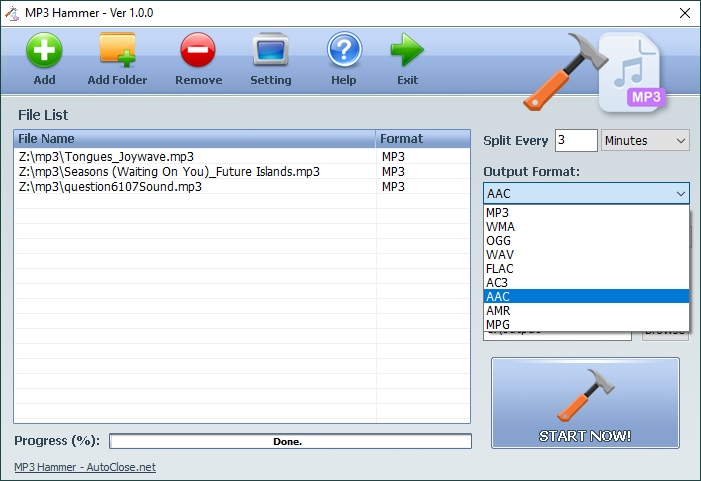701x481 pixels.
Task: Open the MP3 Hammer - AutoClose.net link
Action: (x=85, y=467)
